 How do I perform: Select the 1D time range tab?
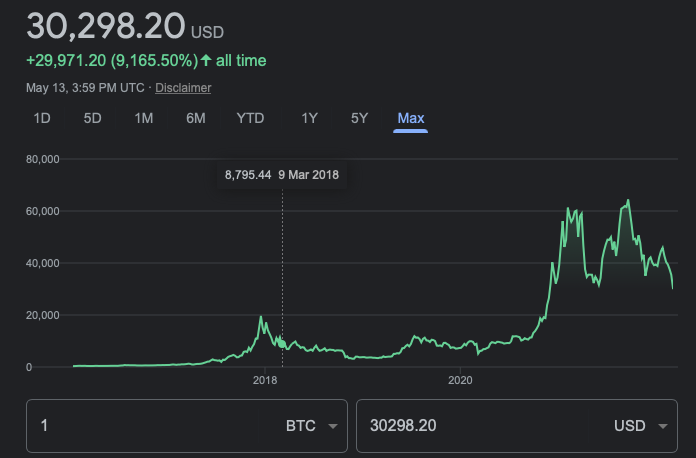(42, 118)
